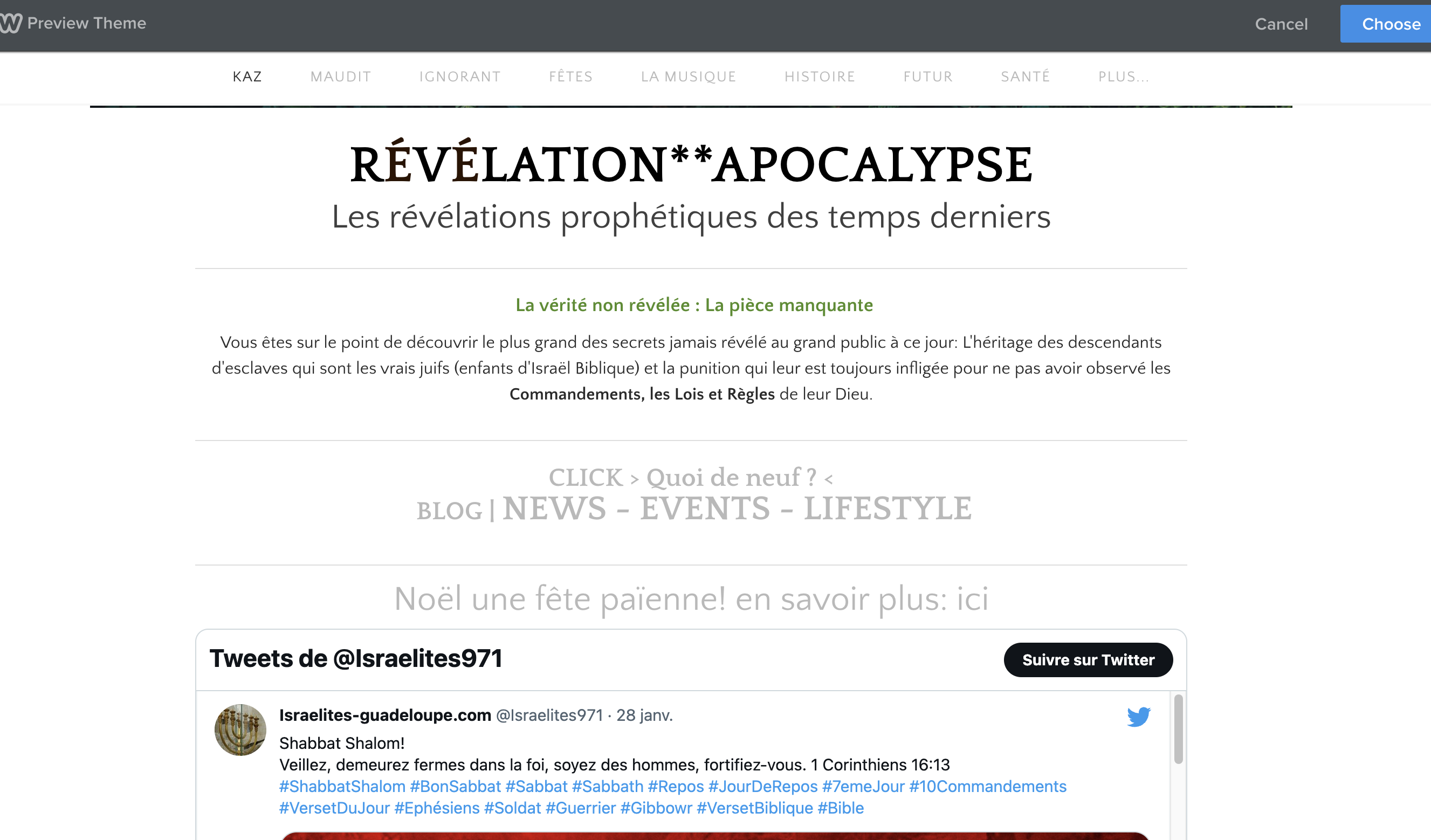
Task: Open the SANTÉ menu item
Action: [1025, 77]
